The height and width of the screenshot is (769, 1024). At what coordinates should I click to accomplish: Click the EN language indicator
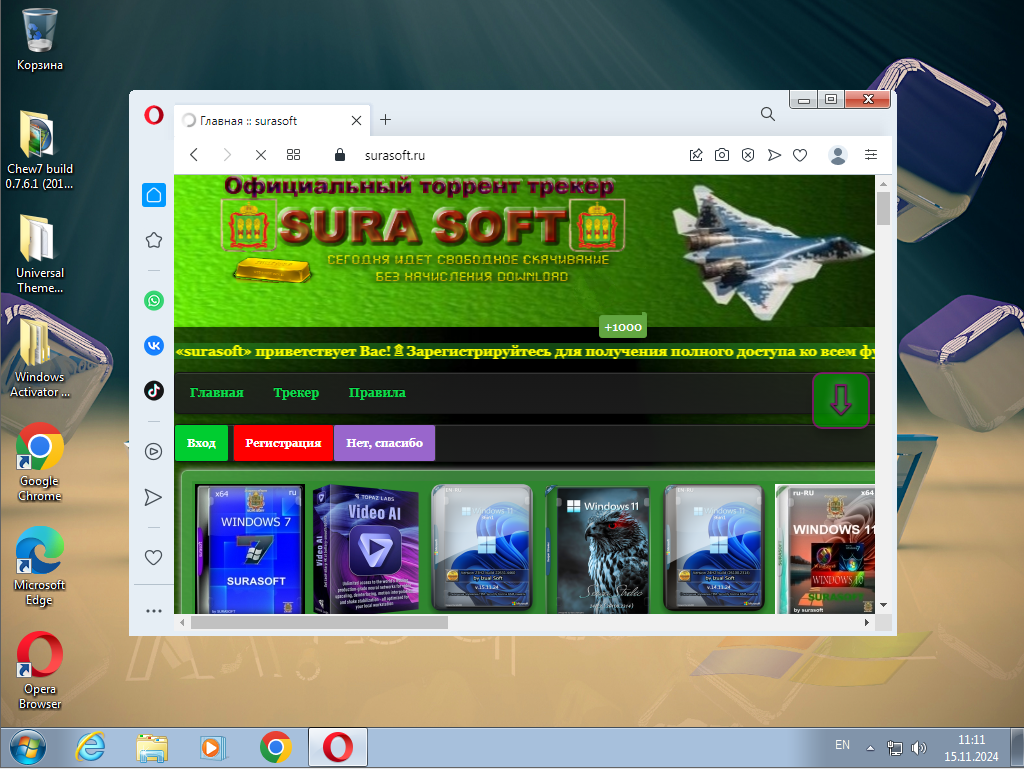pyautogui.click(x=842, y=745)
